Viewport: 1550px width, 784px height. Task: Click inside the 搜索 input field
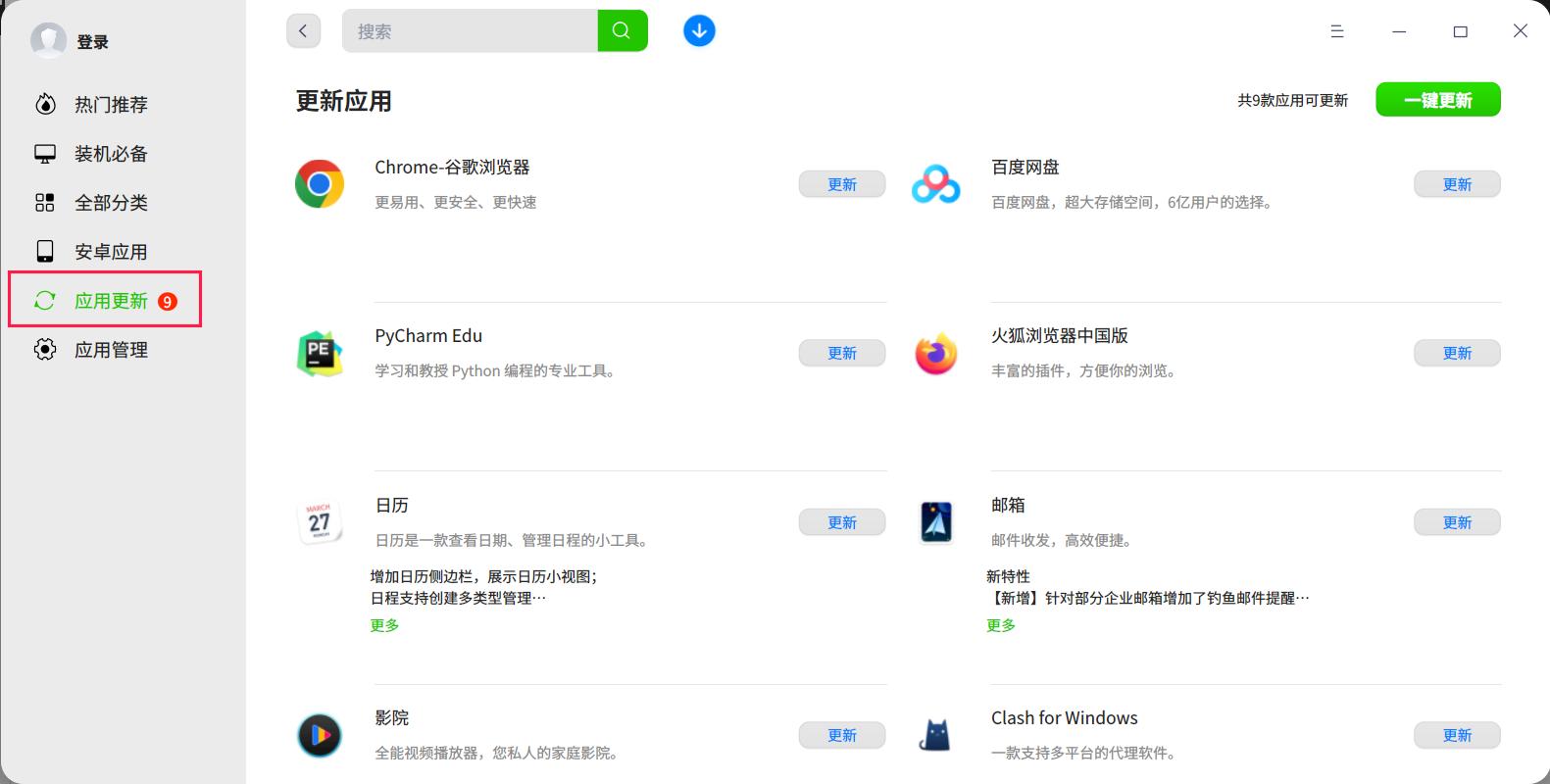click(x=461, y=30)
